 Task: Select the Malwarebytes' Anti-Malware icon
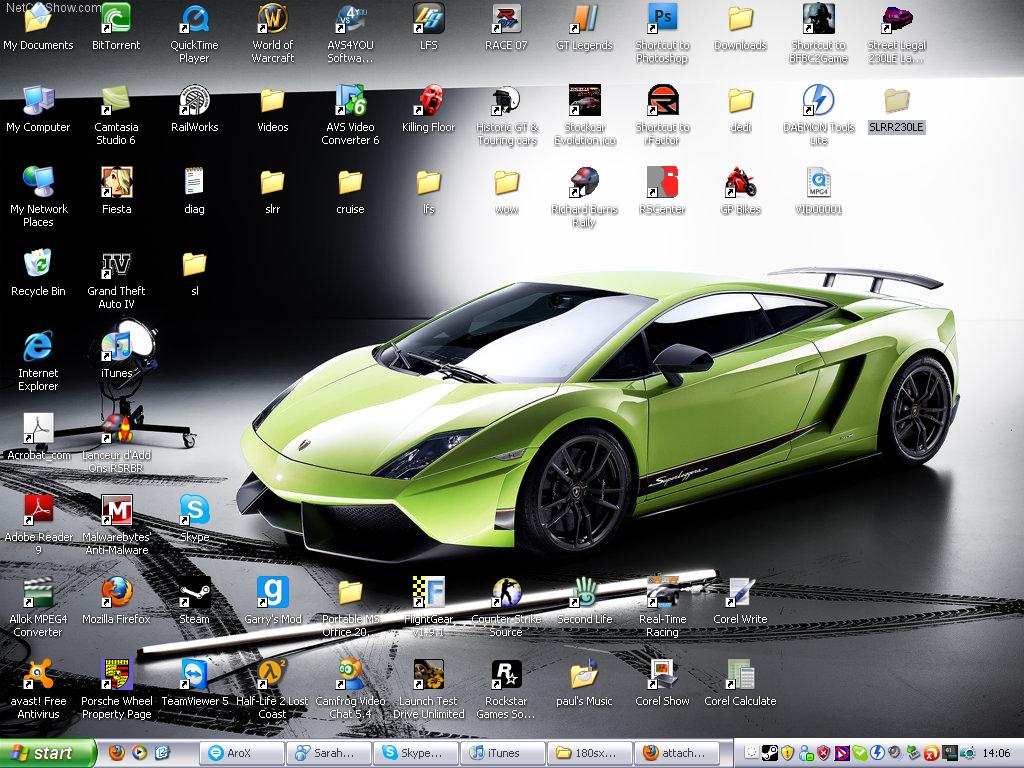[116, 510]
